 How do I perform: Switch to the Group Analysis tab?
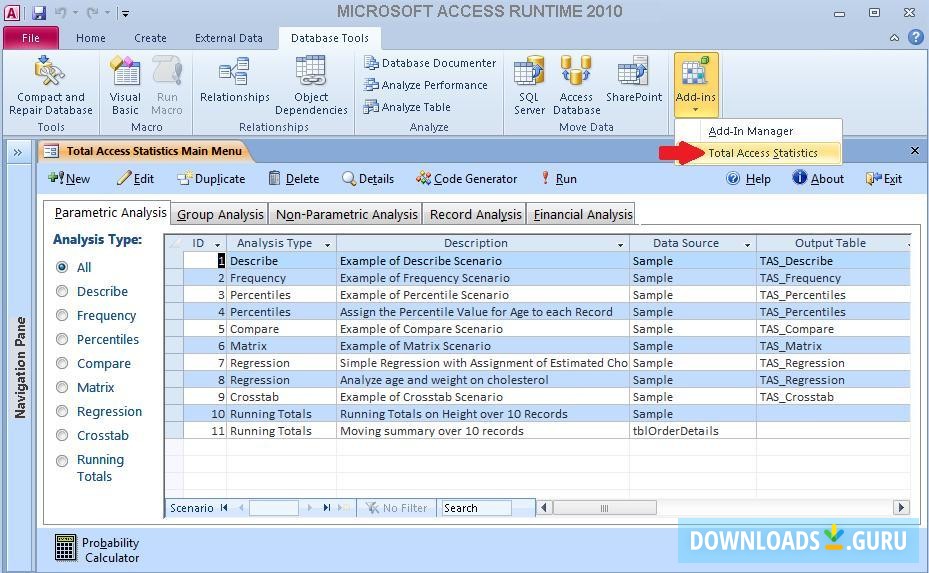[220, 215]
